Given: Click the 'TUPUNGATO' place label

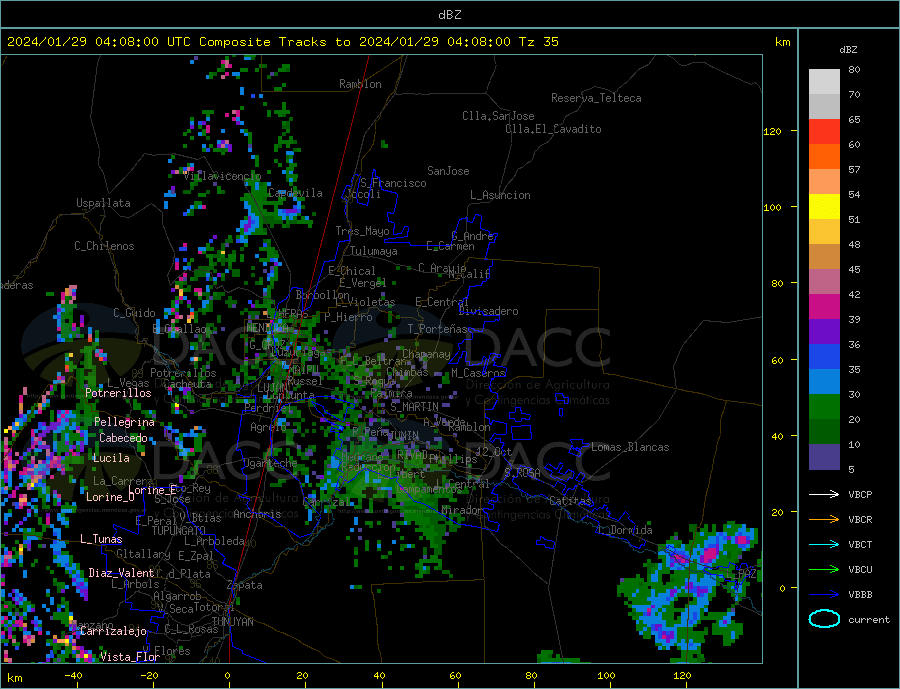Looking at the screenshot, I should (179, 531).
